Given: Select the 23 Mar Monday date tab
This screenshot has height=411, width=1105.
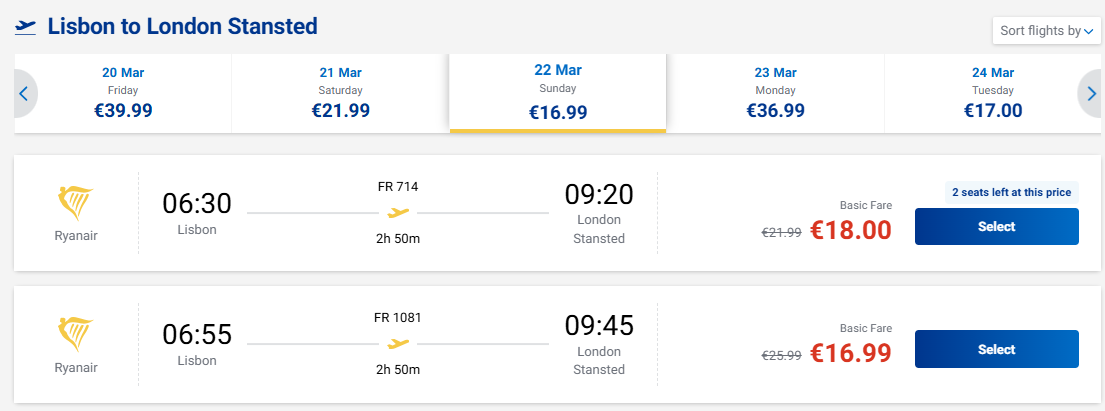Looking at the screenshot, I should click(775, 94).
